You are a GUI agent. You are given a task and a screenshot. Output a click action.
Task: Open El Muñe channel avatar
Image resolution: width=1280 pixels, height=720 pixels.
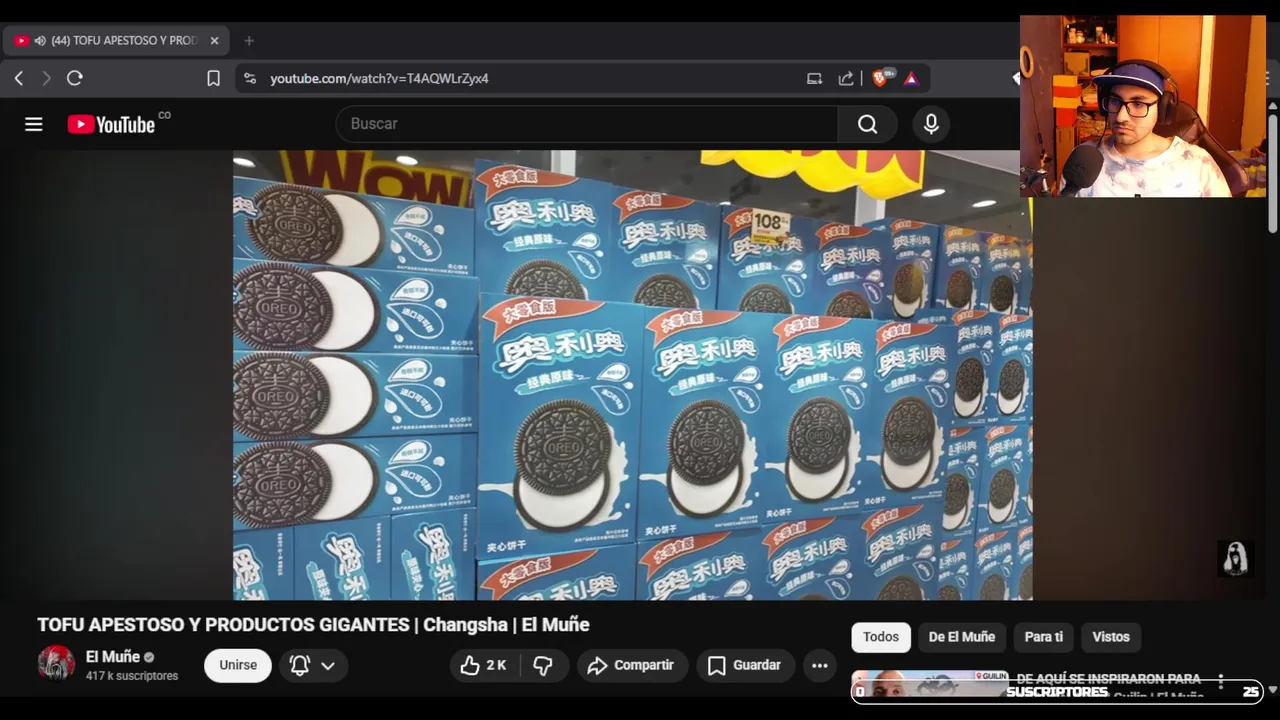(x=56, y=664)
